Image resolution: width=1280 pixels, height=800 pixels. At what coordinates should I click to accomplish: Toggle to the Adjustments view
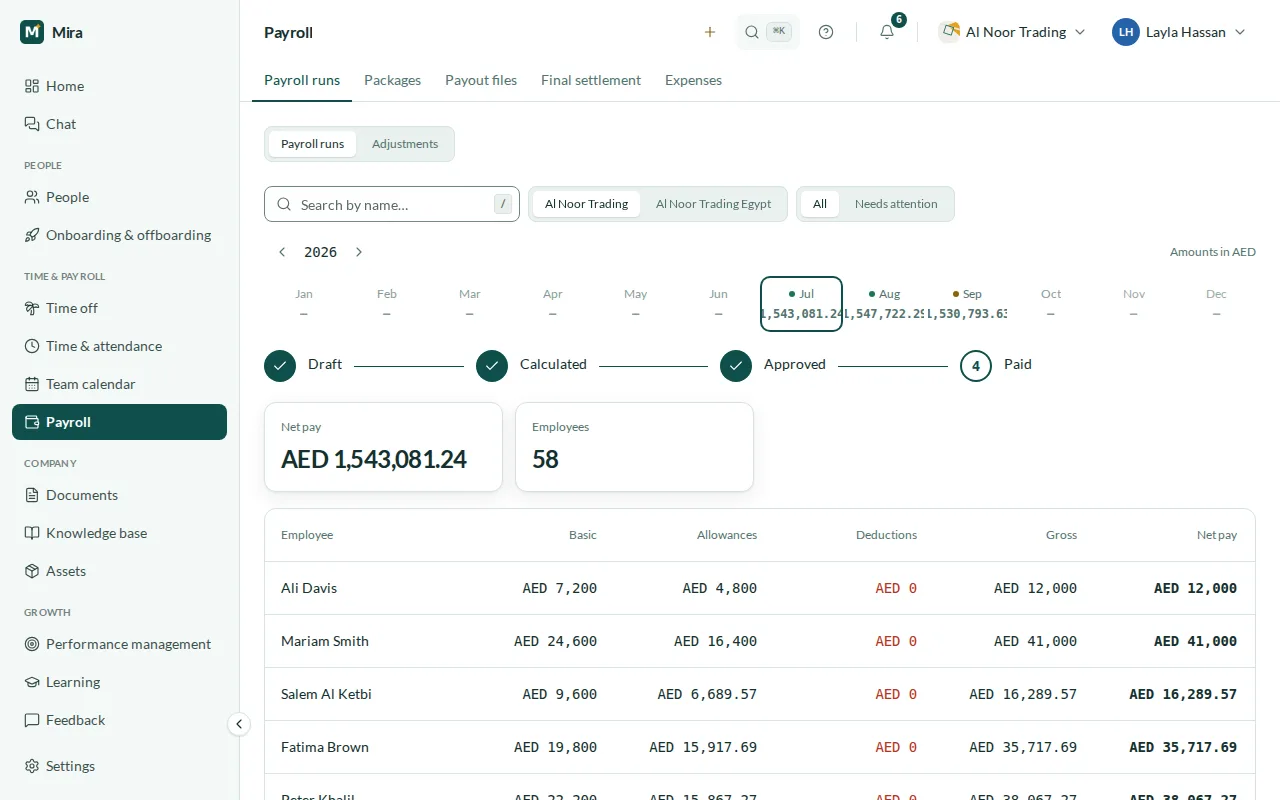point(405,144)
